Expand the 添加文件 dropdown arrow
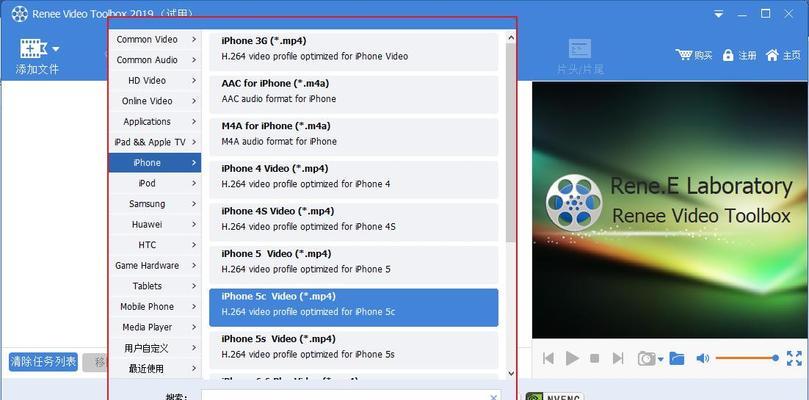This screenshot has width=809, height=400. (x=56, y=50)
